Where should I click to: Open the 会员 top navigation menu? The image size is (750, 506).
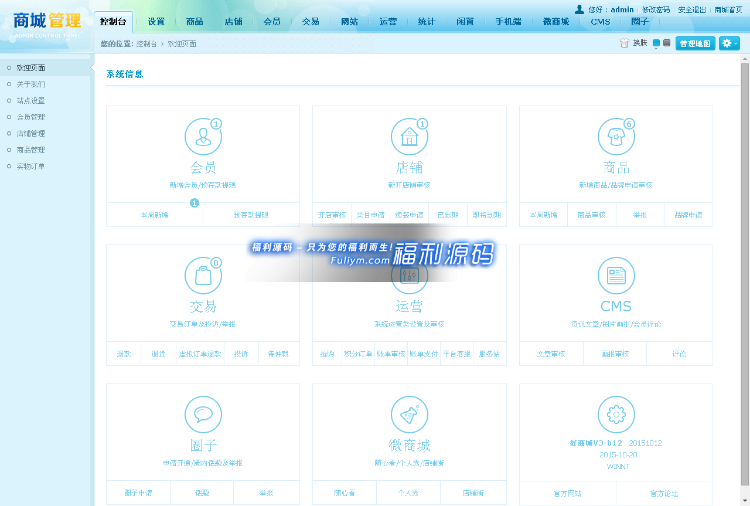click(272, 22)
